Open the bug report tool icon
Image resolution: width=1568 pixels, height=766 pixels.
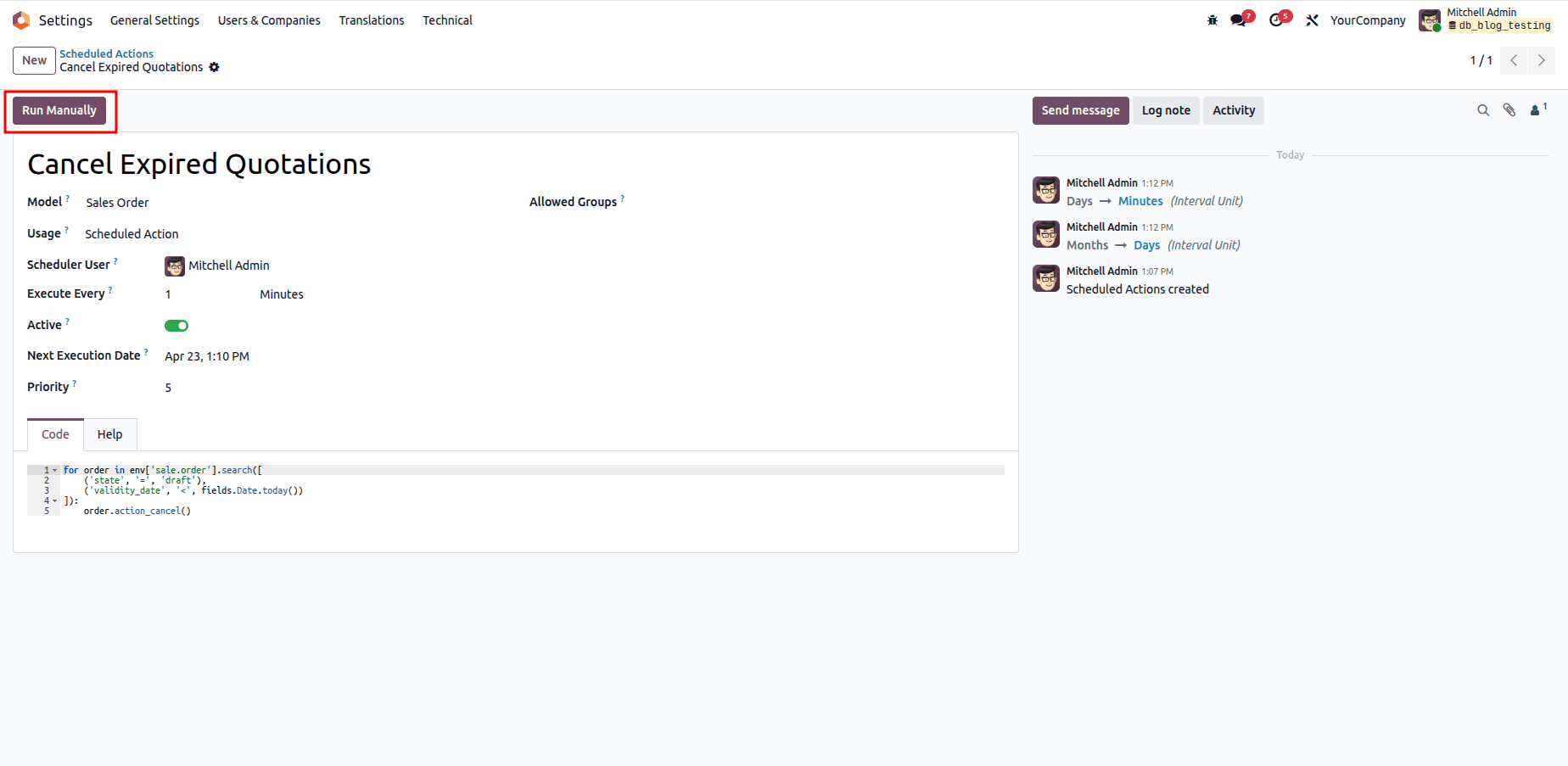(1212, 19)
